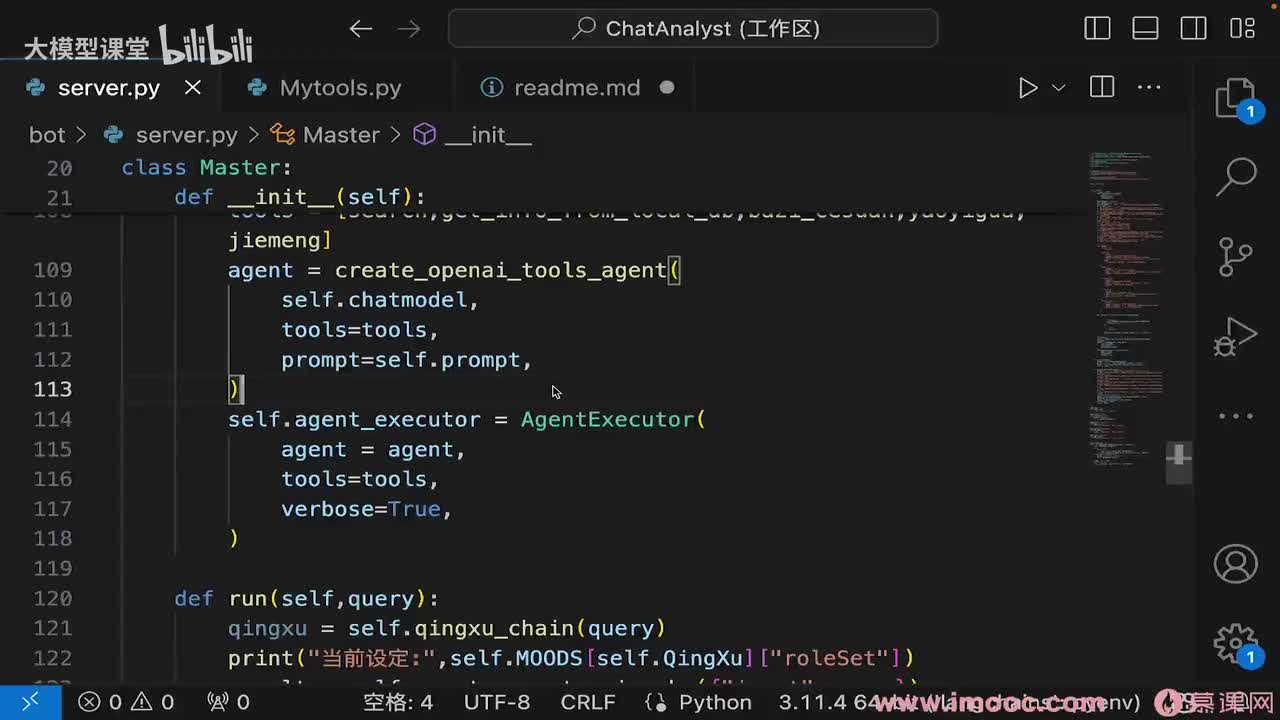
Task: Switch to the server.py tab
Action: click(x=108, y=88)
